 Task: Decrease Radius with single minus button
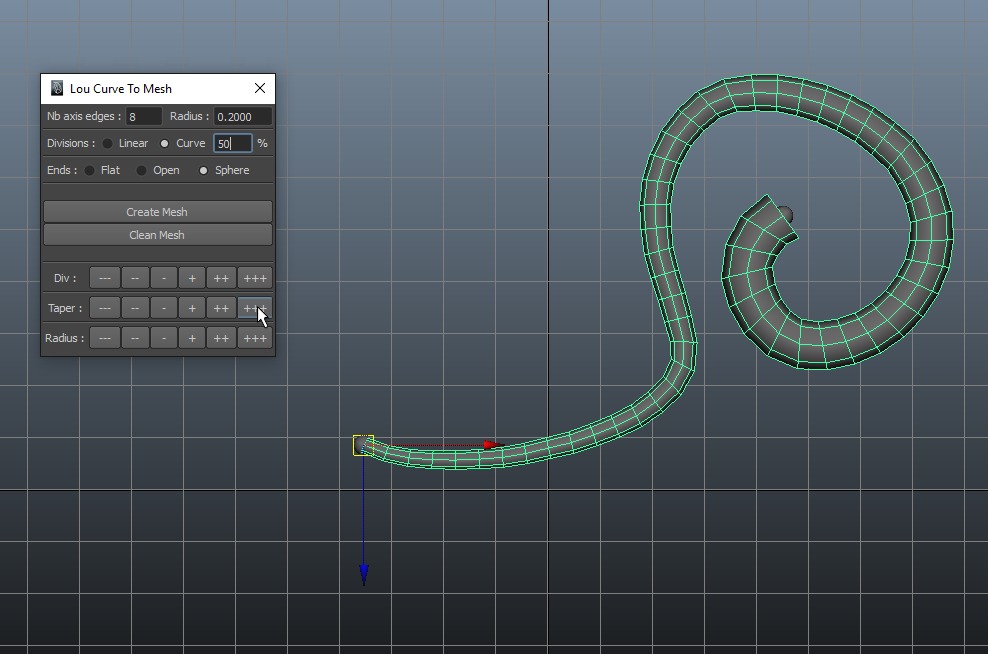click(x=164, y=338)
